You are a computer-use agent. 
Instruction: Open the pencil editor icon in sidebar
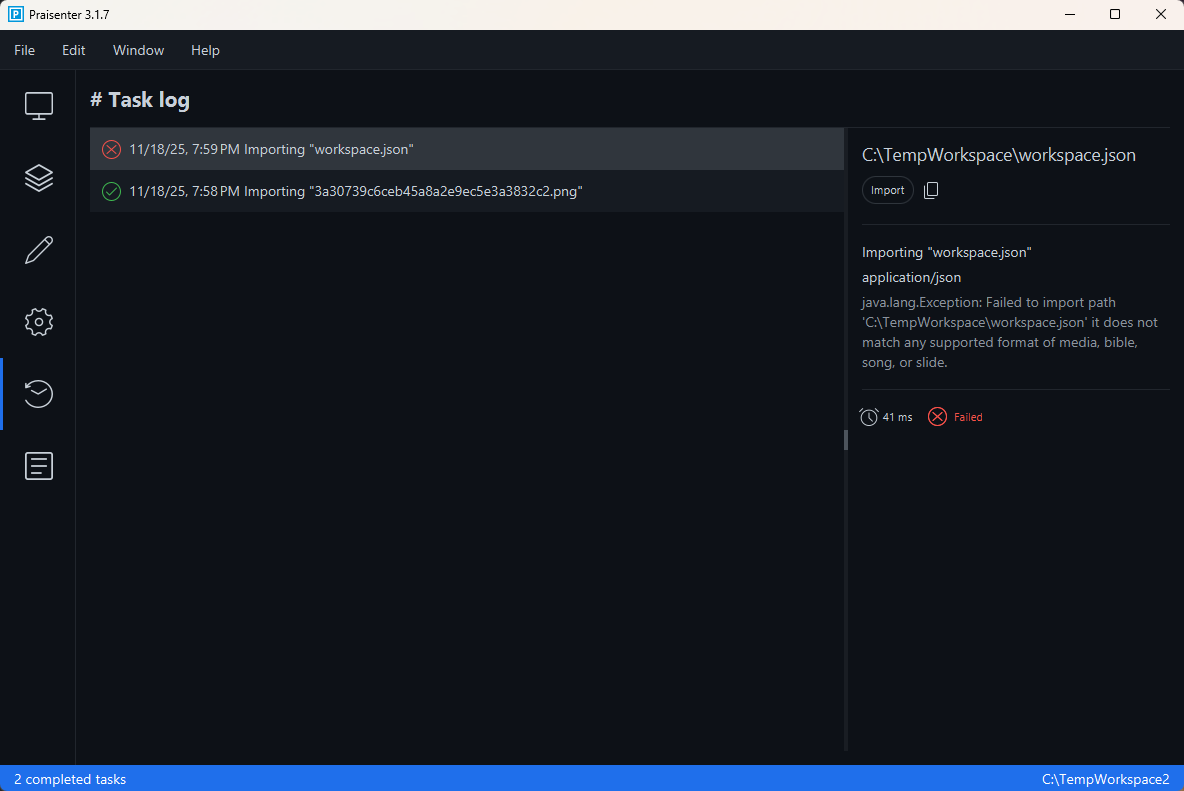[x=39, y=250]
